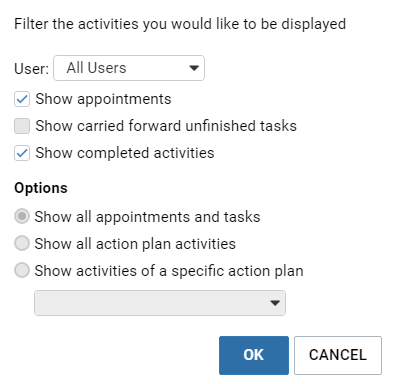Screen dimensions: 395x384
Task: Click the Show completed activities label
Action: (125, 153)
